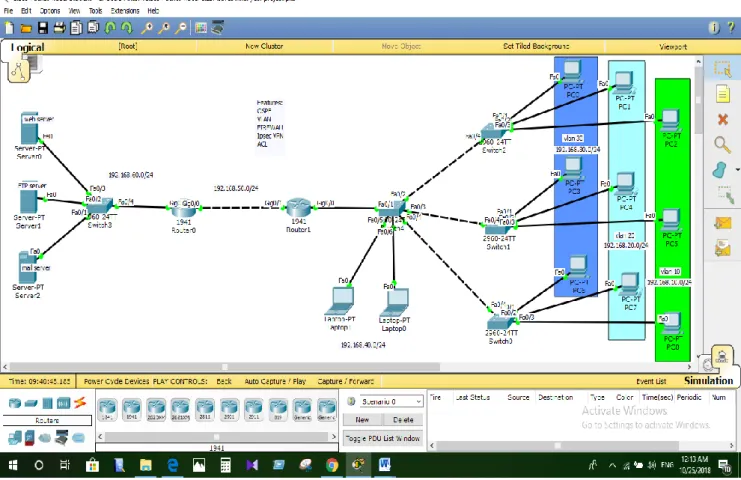The width and height of the screenshot is (741, 480).
Task: Click New Cluster button
Action: 264,46
